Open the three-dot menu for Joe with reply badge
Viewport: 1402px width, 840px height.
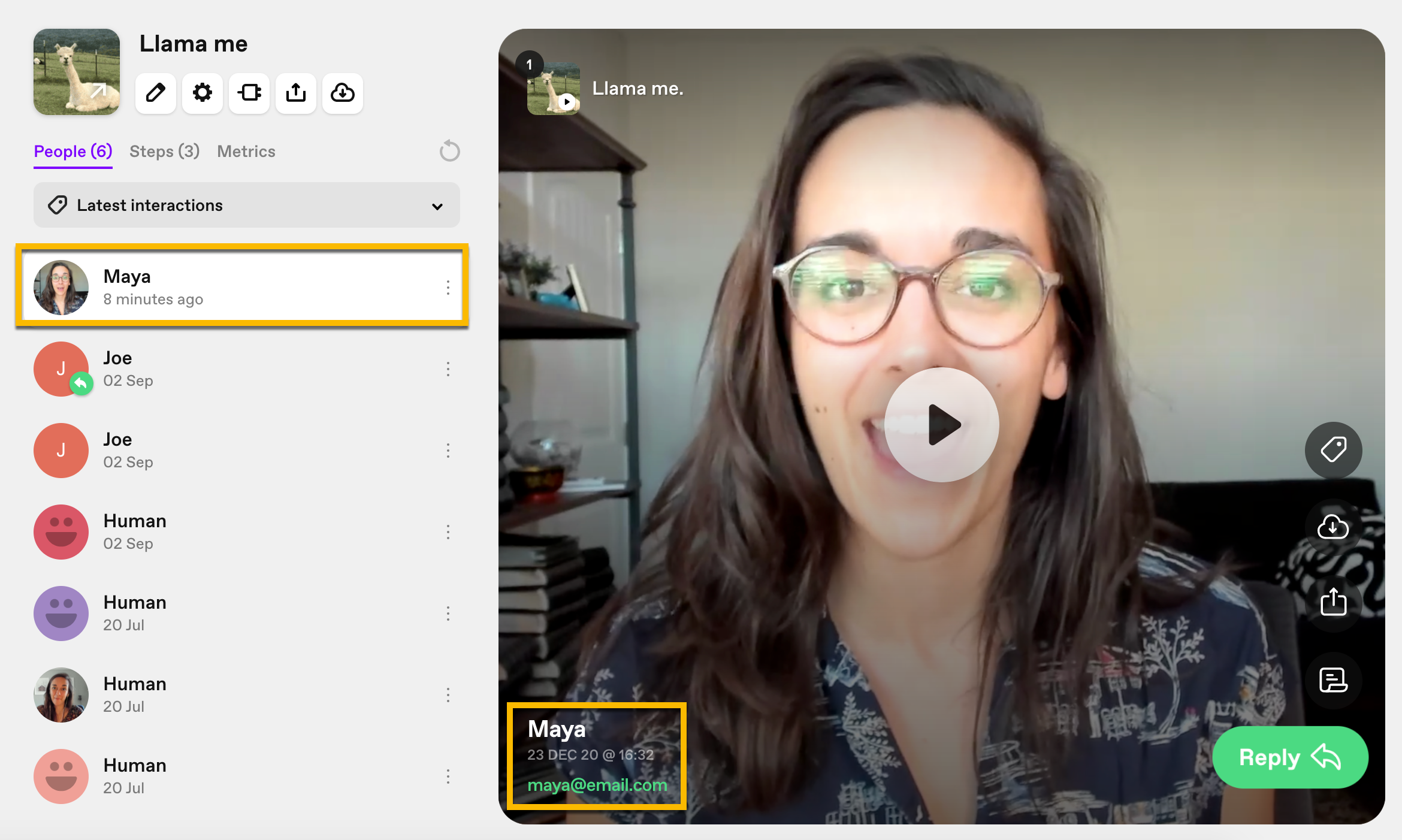[x=448, y=369]
